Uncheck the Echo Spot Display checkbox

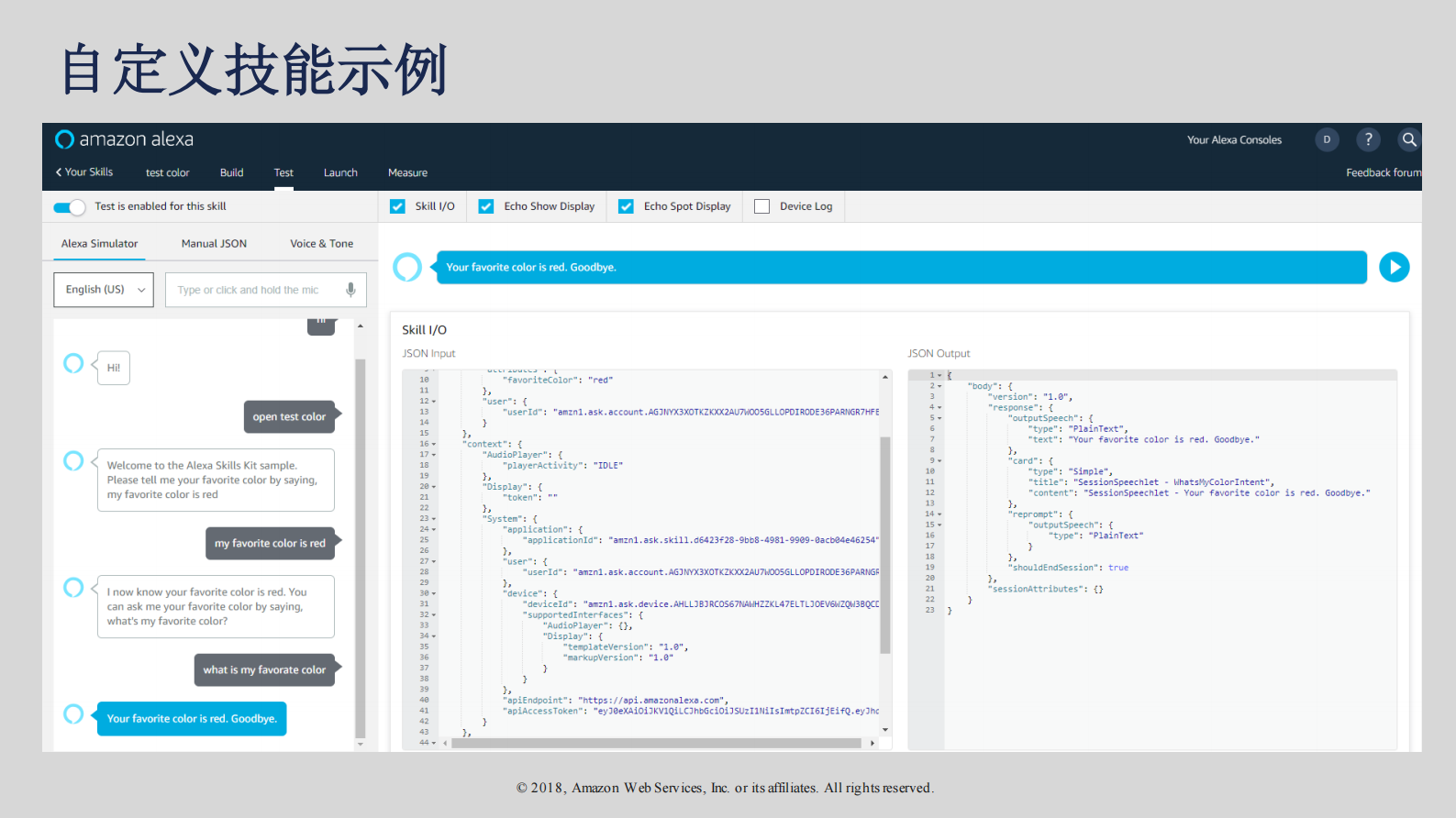(626, 206)
